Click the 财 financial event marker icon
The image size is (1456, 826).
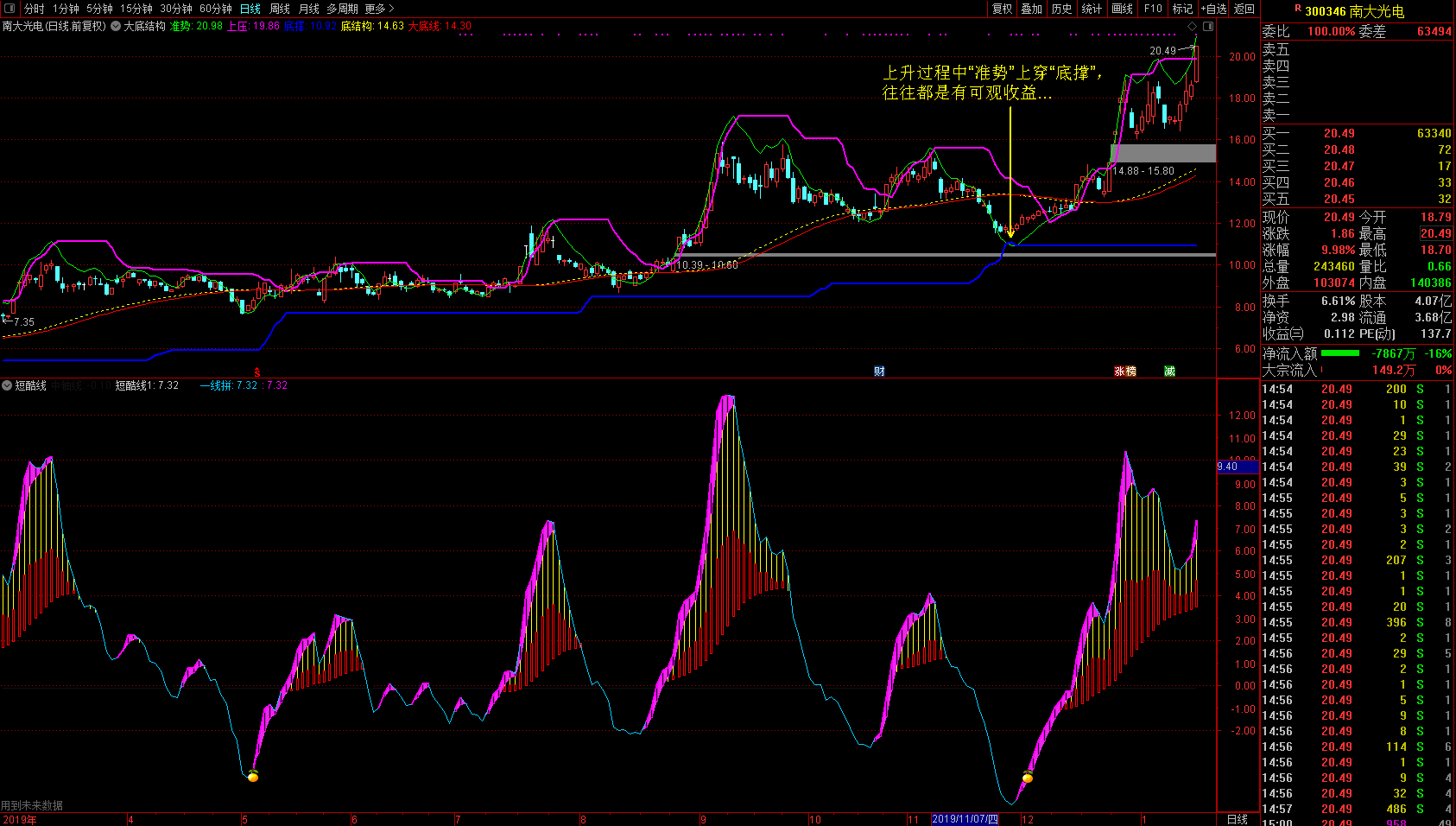click(879, 372)
